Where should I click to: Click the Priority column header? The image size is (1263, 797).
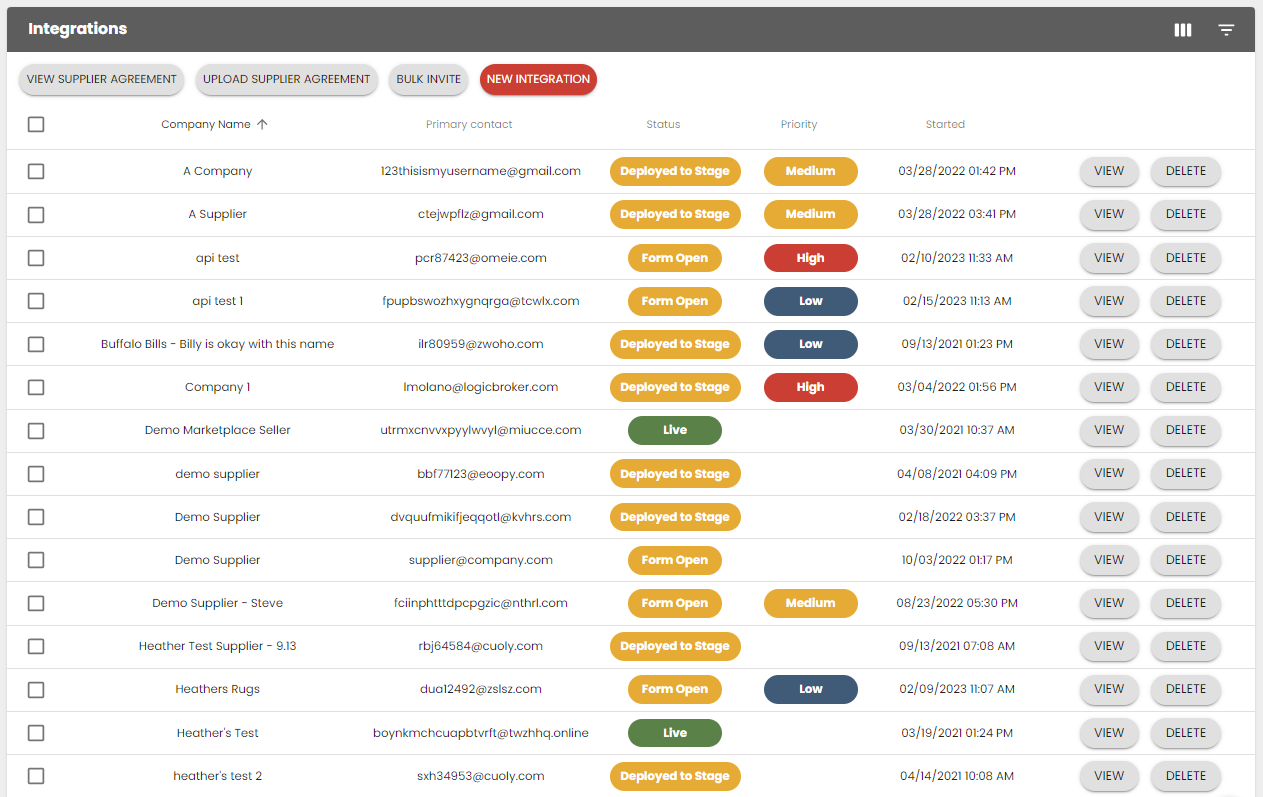coord(798,125)
